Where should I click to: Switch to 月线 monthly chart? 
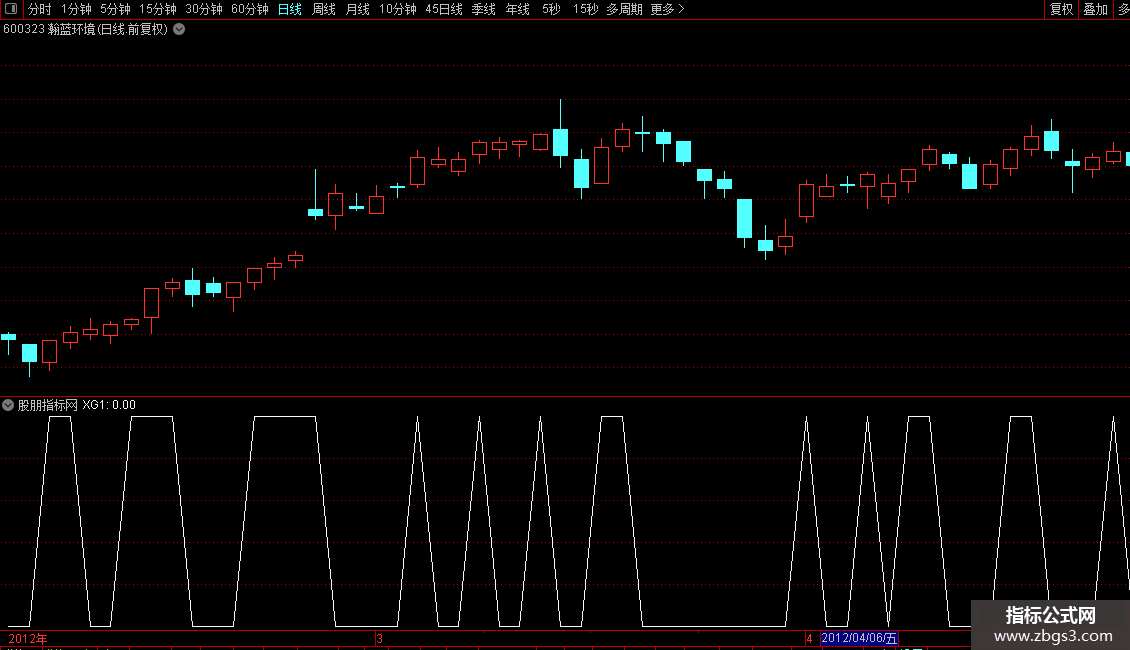(x=357, y=9)
